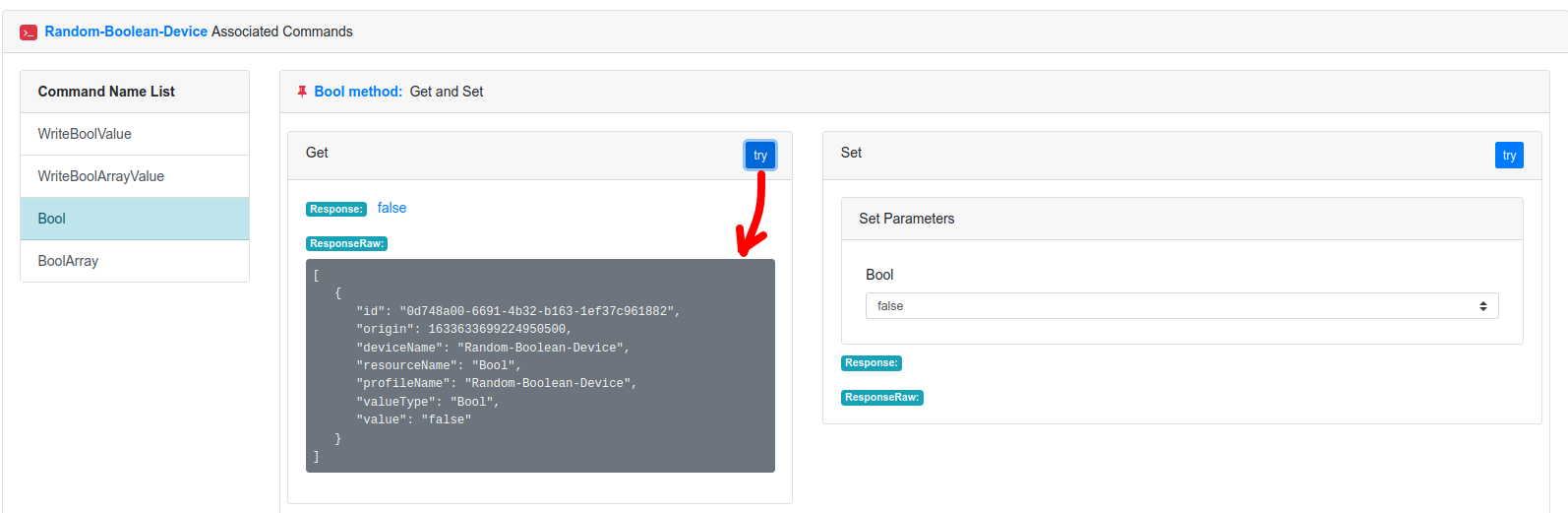
Task: Click the "profileName" line in raw JSON
Action: pos(496,383)
